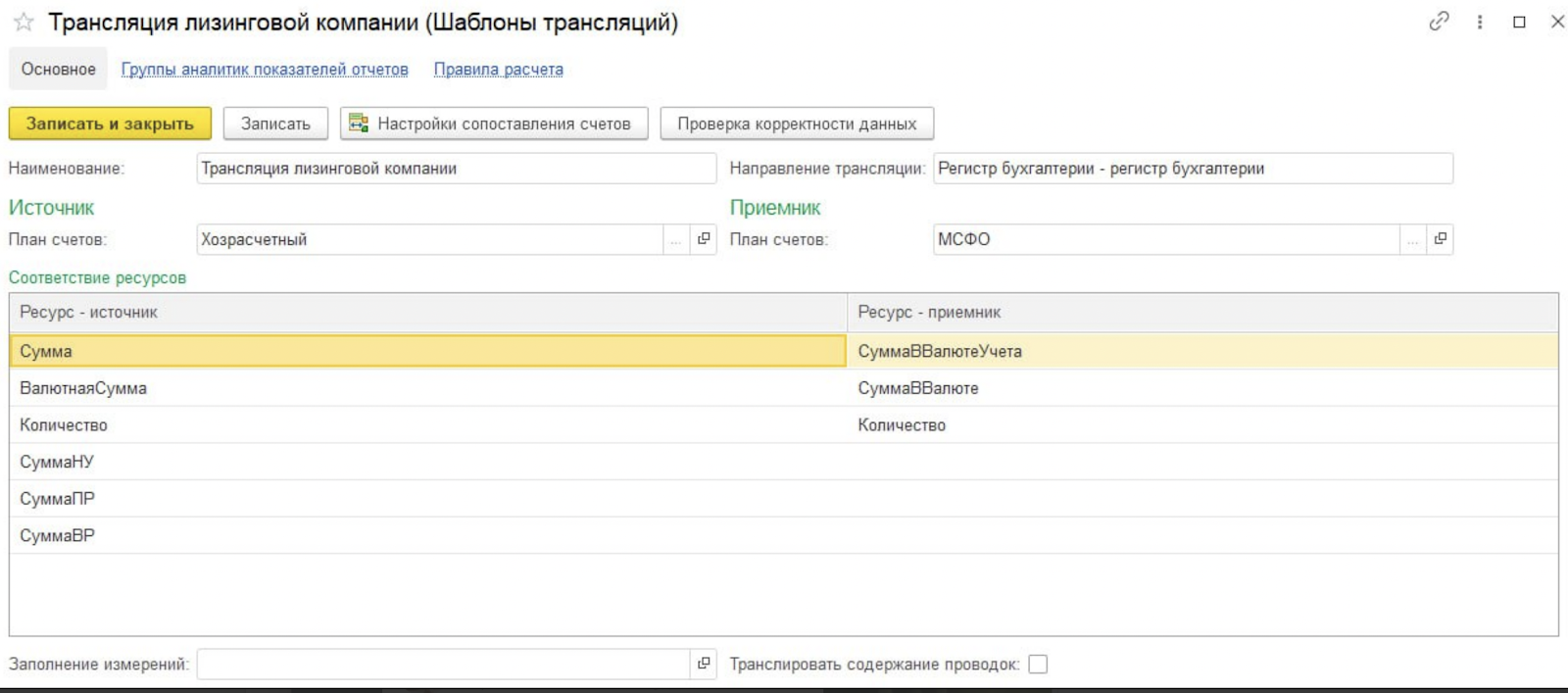This screenshot has height=693, width=1568.
Task: Select receiver План счетов via ellipsis button
Action: [x=1412, y=239]
